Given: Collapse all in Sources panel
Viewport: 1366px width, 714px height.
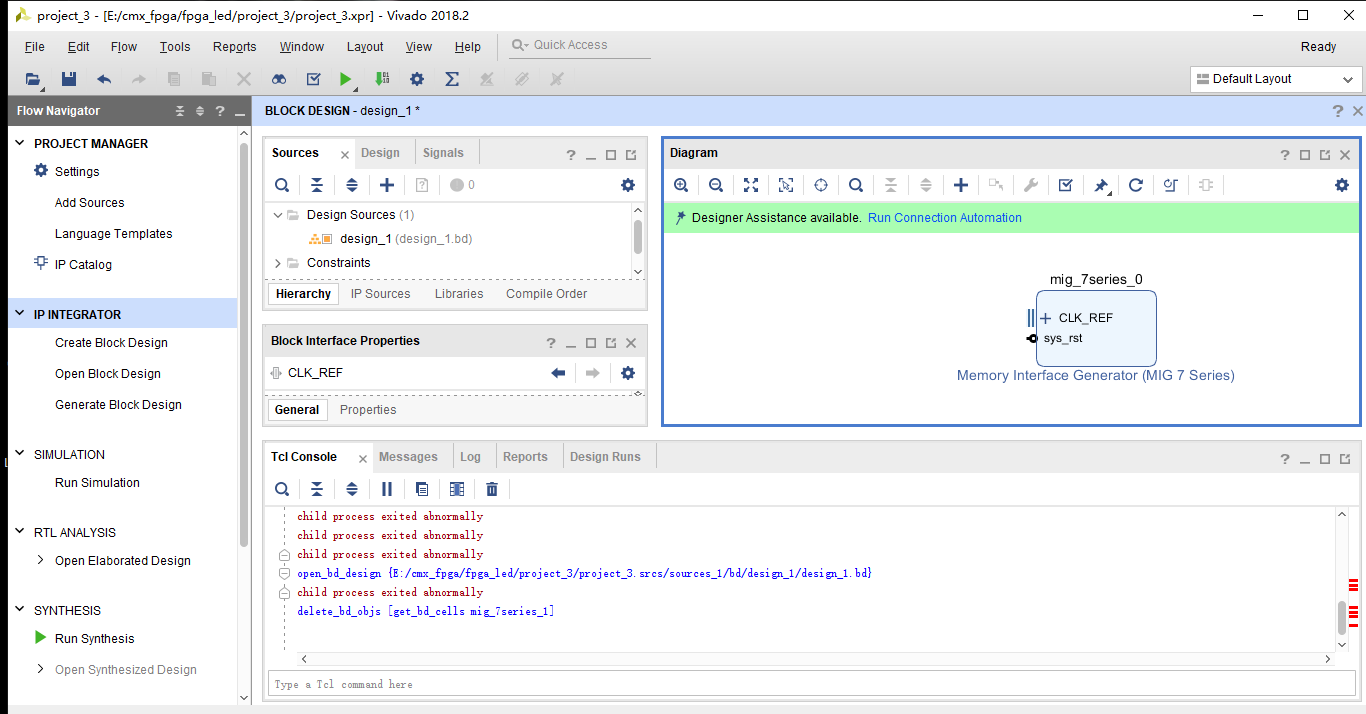Looking at the screenshot, I should [317, 185].
